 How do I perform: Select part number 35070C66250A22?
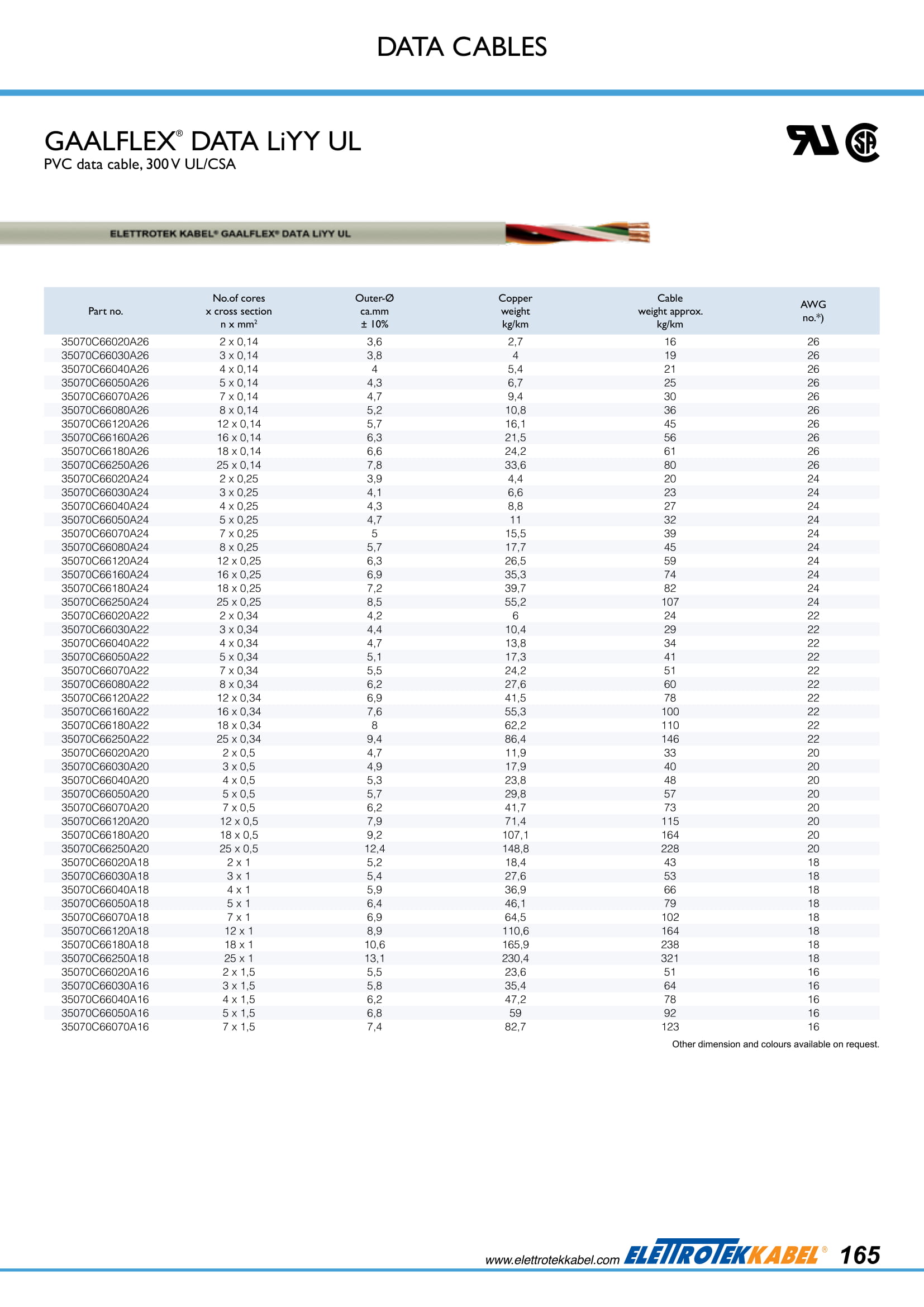tap(105, 739)
